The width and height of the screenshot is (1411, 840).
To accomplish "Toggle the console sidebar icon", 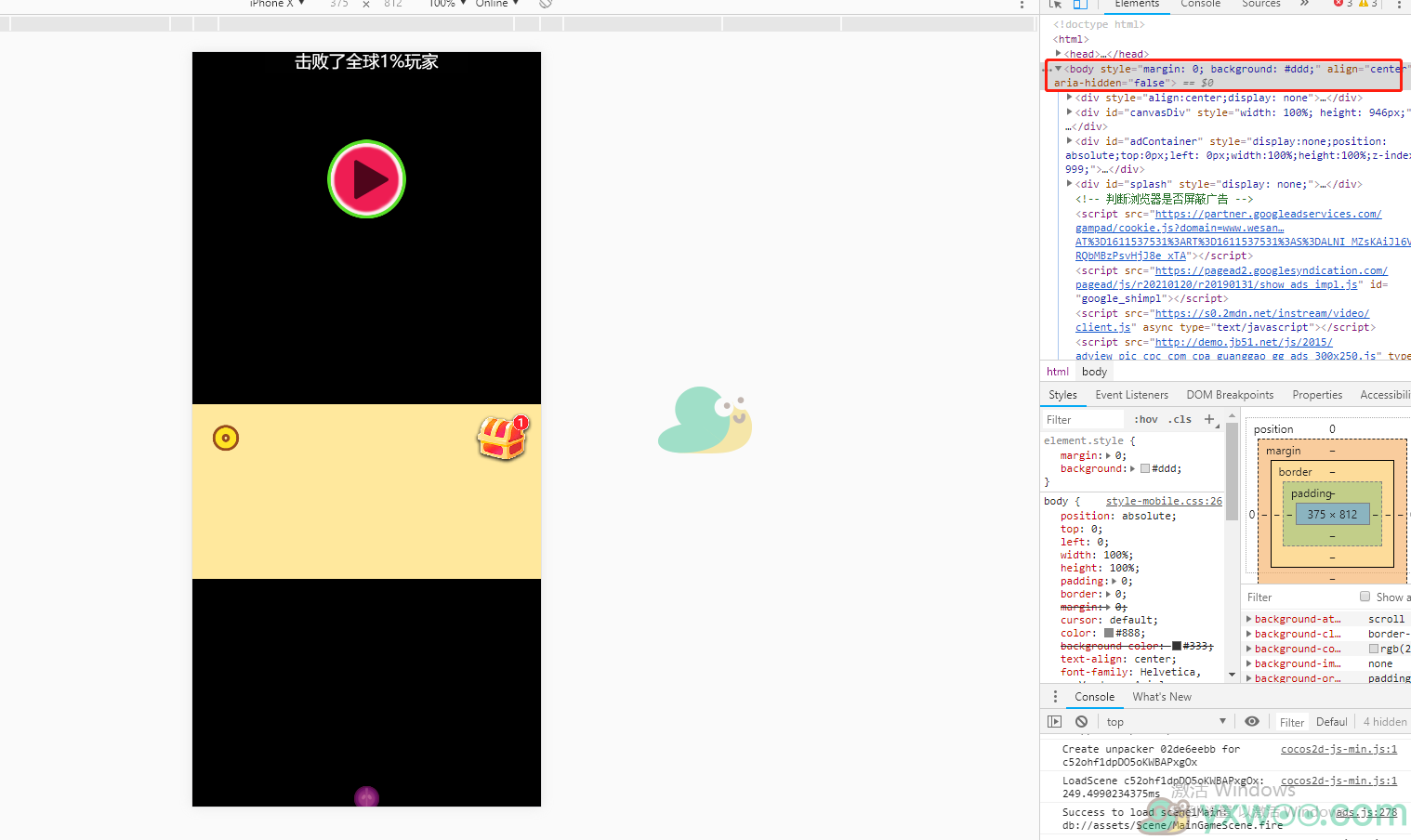I will tap(1054, 721).
